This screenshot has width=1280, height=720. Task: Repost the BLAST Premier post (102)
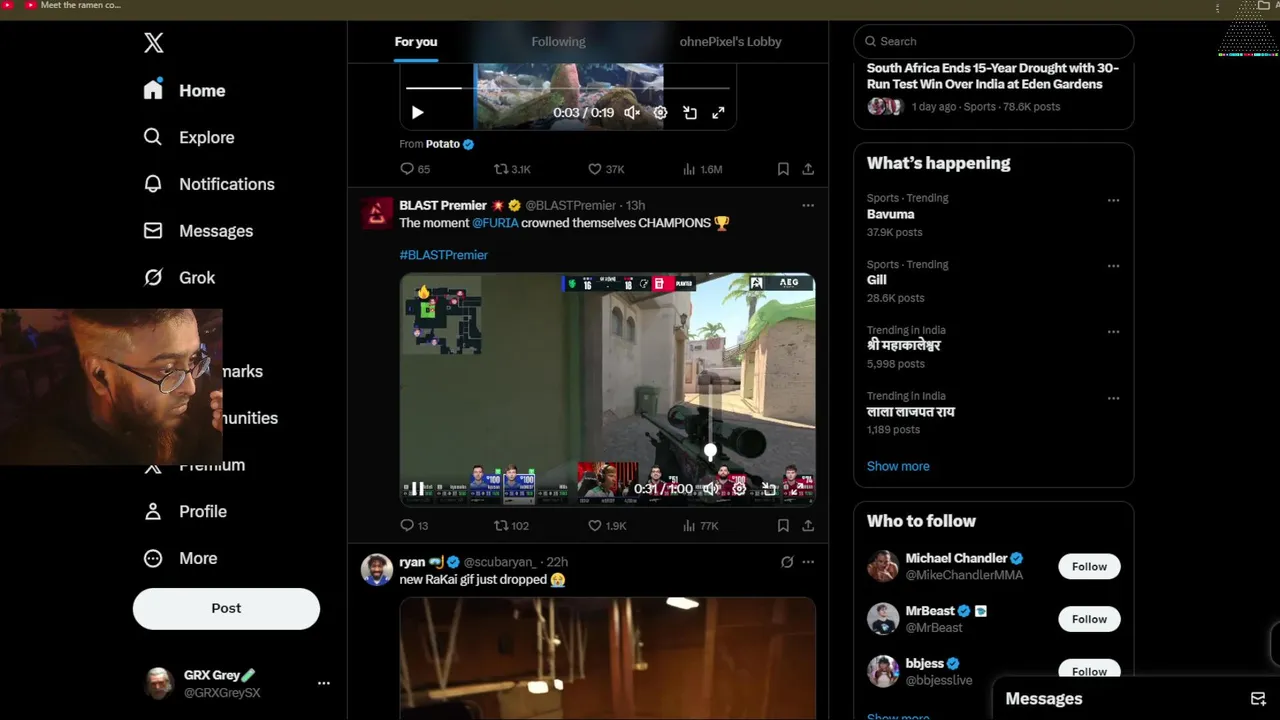511,525
